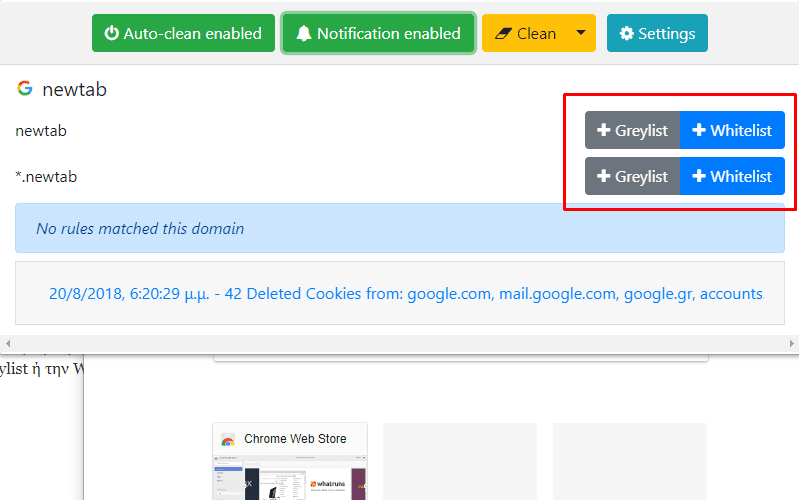Click the bell icon in Notification button
Viewport: 799px width, 500px height.
coord(304,34)
